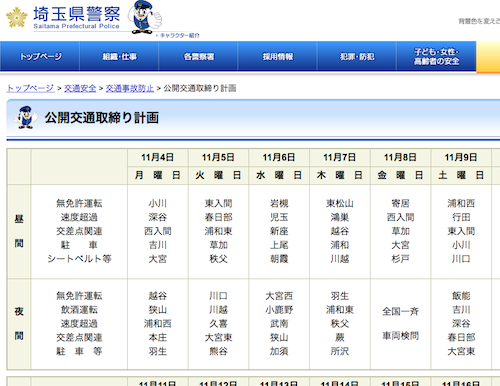Open the 採用情報 navigation tab
The width and height of the screenshot is (500, 386).
click(278, 56)
